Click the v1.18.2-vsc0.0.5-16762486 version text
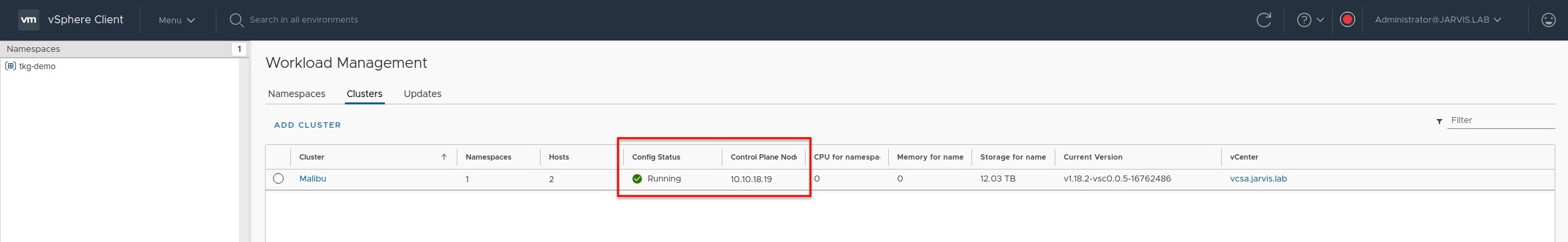Image resolution: width=1568 pixels, height=242 pixels. 1117,179
